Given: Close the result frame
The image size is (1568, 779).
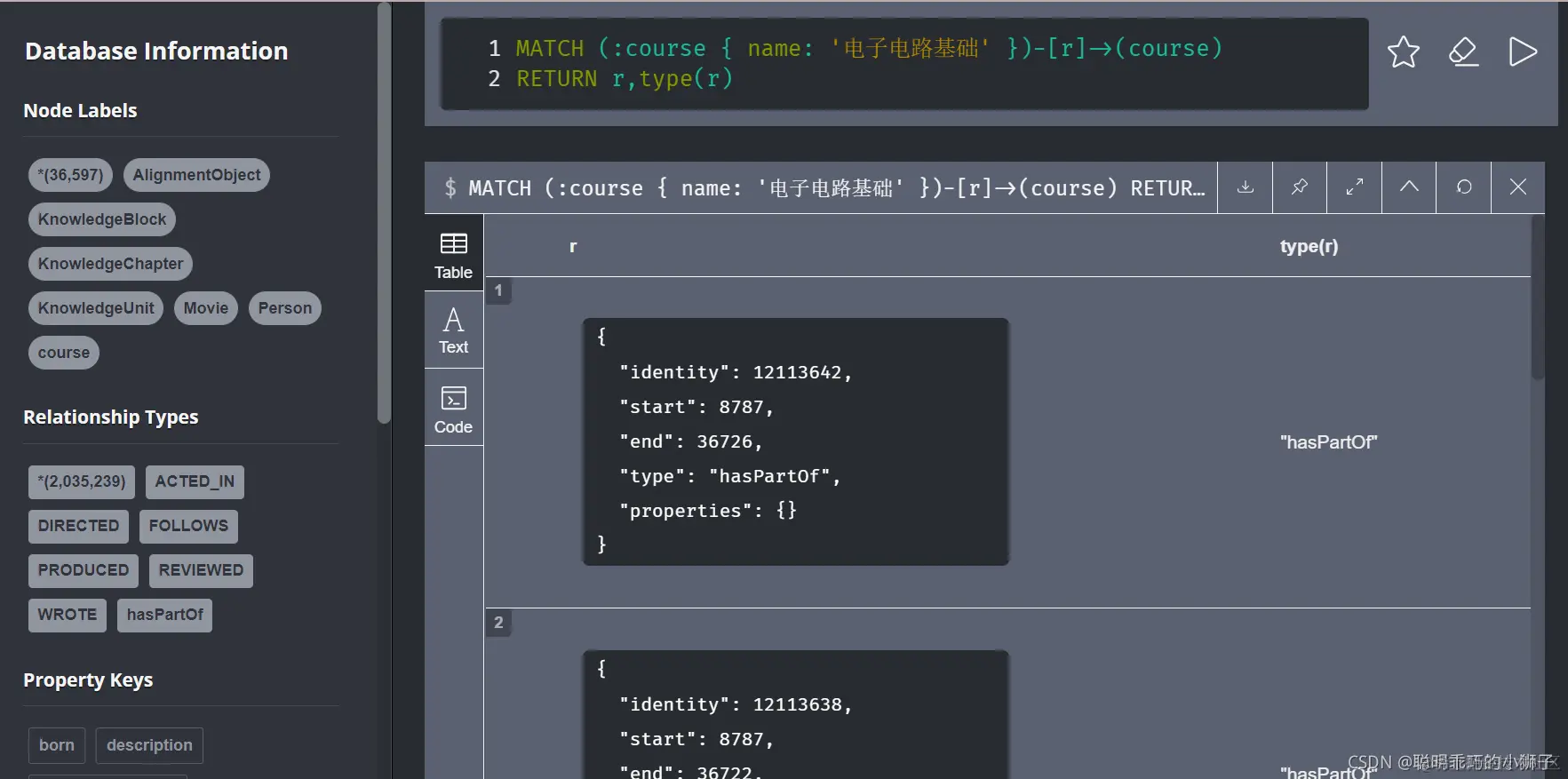Looking at the screenshot, I should click(x=1518, y=187).
